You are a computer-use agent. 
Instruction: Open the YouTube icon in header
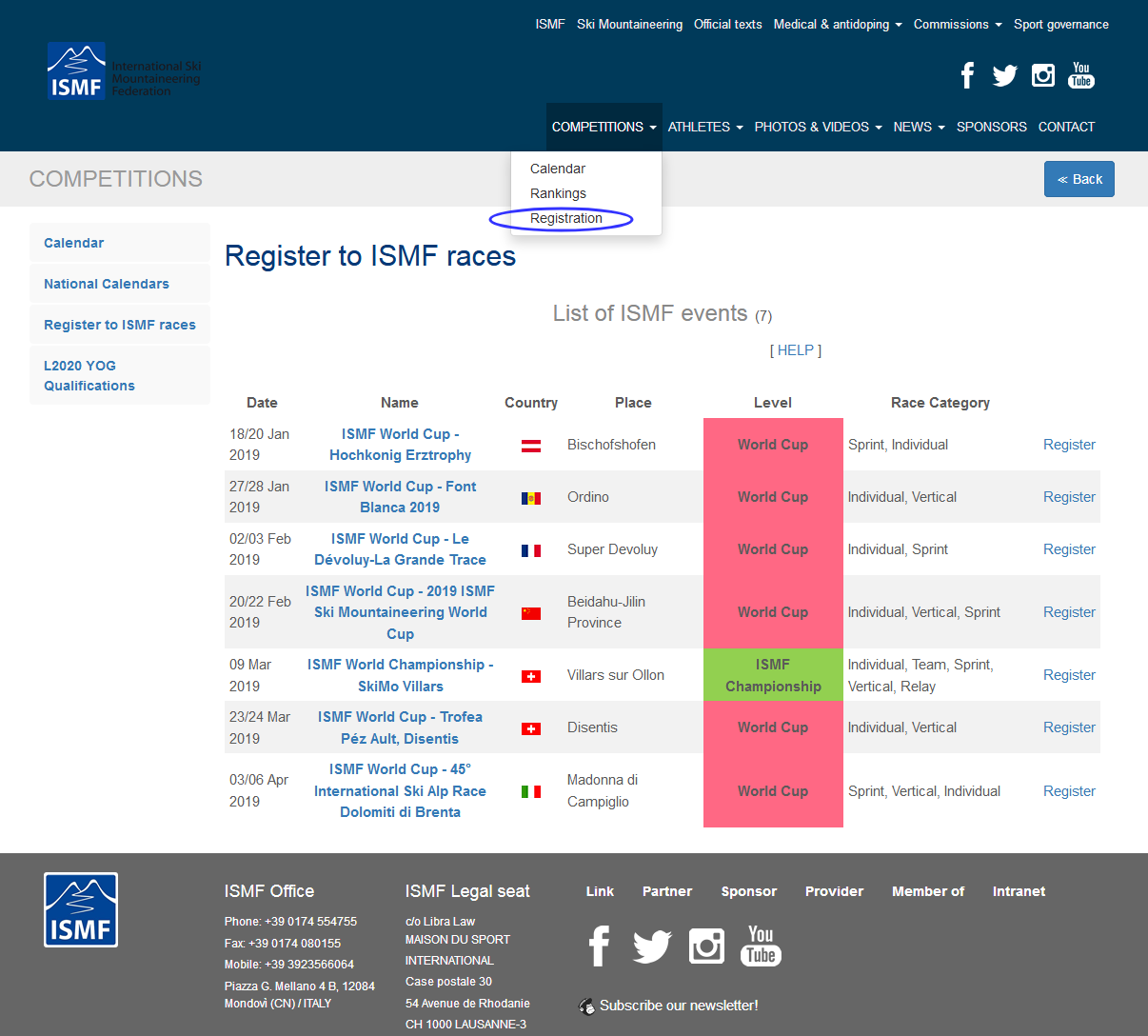(x=1081, y=75)
